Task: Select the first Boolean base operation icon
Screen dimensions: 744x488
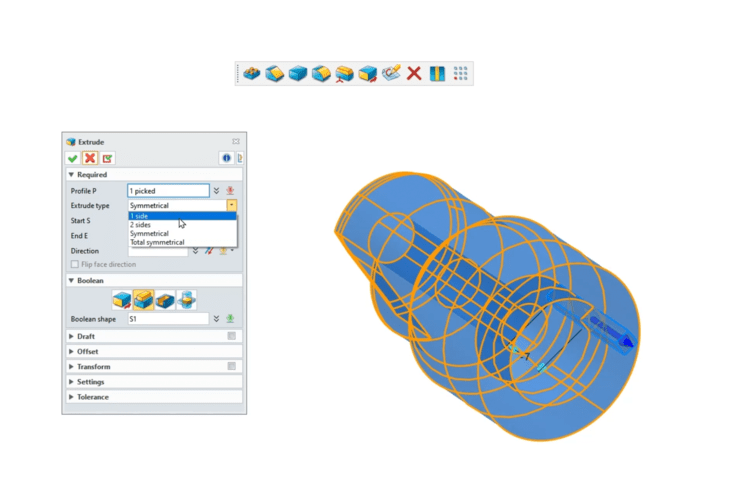Action: tap(121, 299)
